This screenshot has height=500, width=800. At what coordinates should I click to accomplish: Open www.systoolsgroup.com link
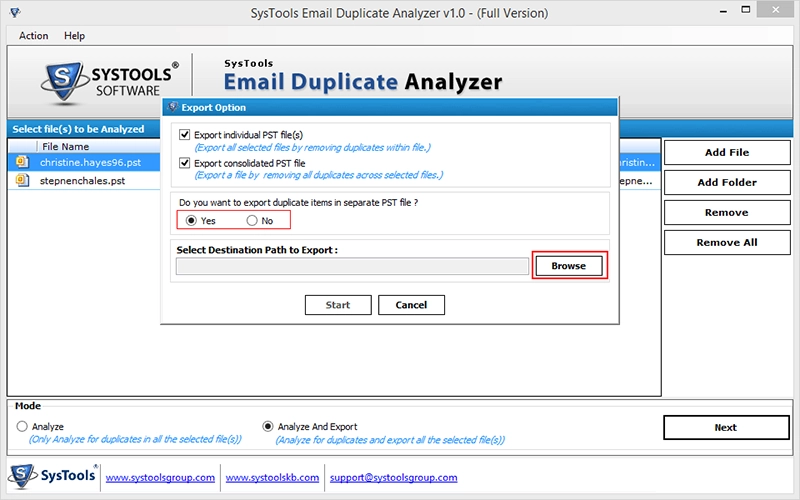pos(160,478)
